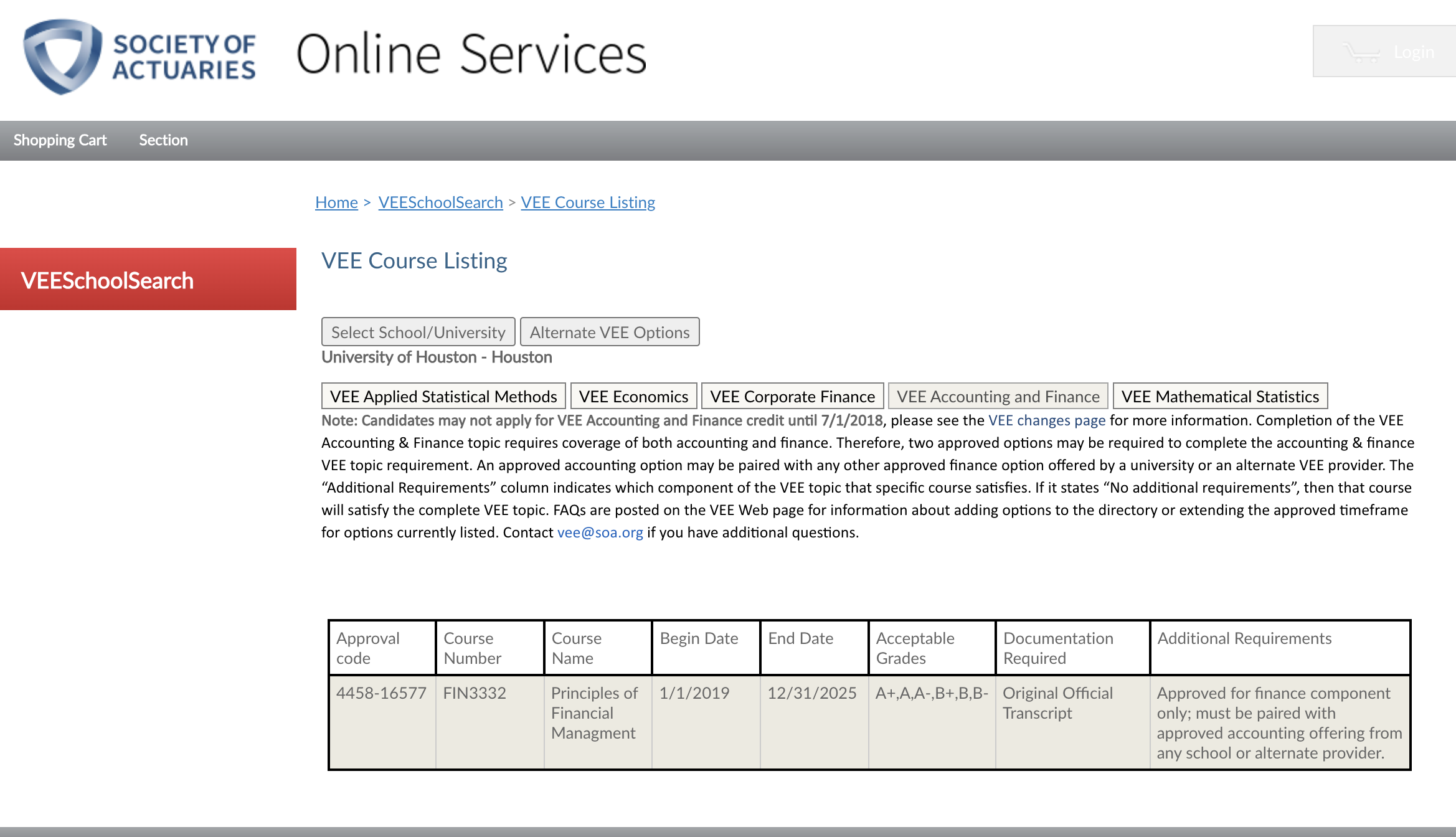
Task: Click the Acceptable Grades column header
Action: (932, 648)
